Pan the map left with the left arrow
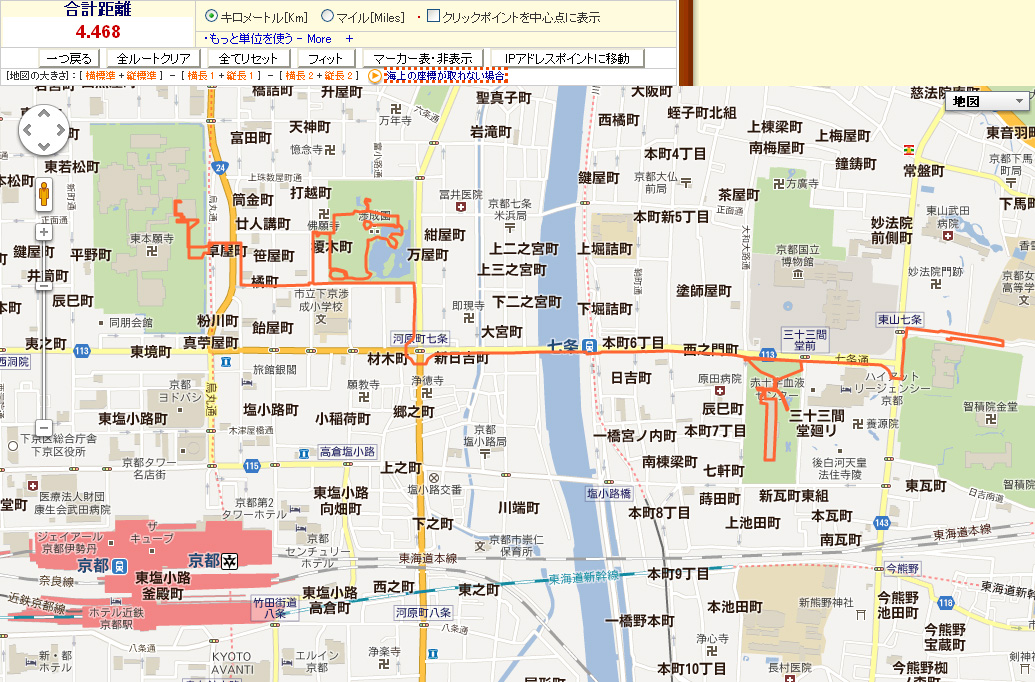 [26, 127]
